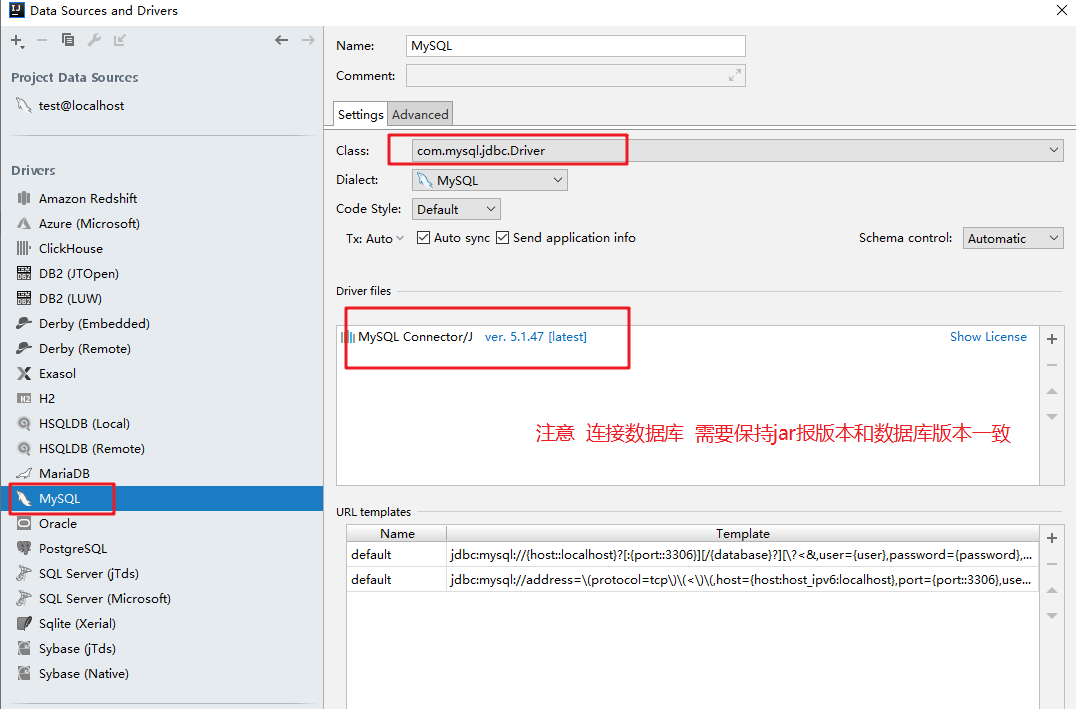Select test@localhost data source
Screen dimensions: 1076x709
(81, 106)
